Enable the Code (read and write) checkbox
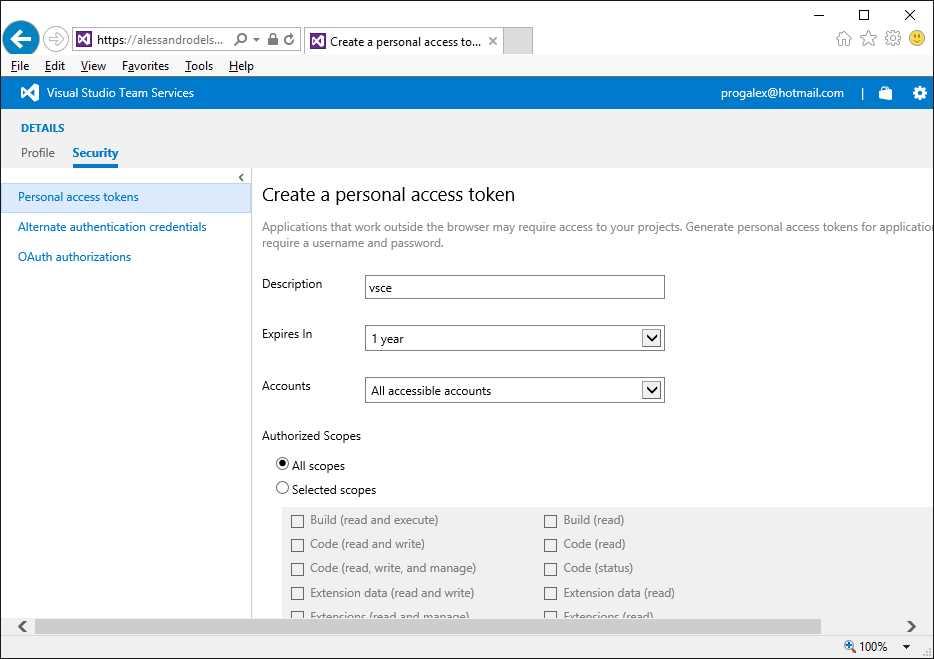934x659 pixels. pos(297,544)
